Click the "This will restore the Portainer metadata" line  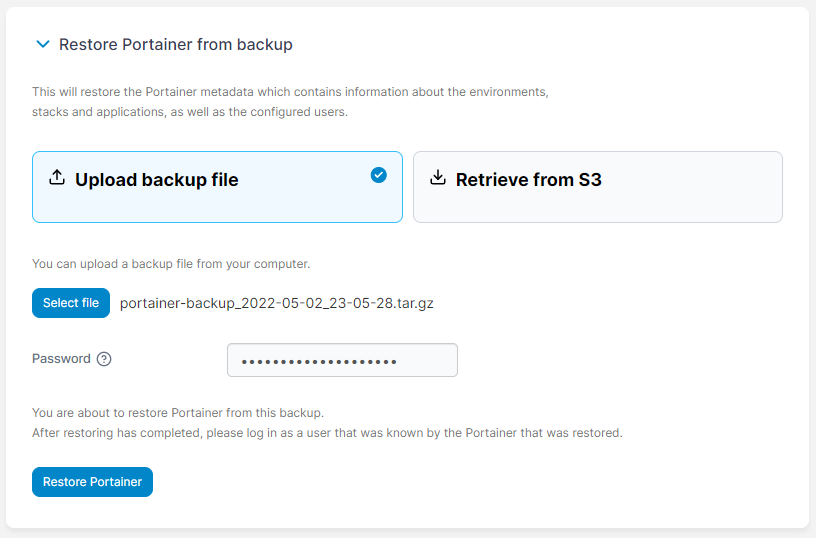pos(290,92)
